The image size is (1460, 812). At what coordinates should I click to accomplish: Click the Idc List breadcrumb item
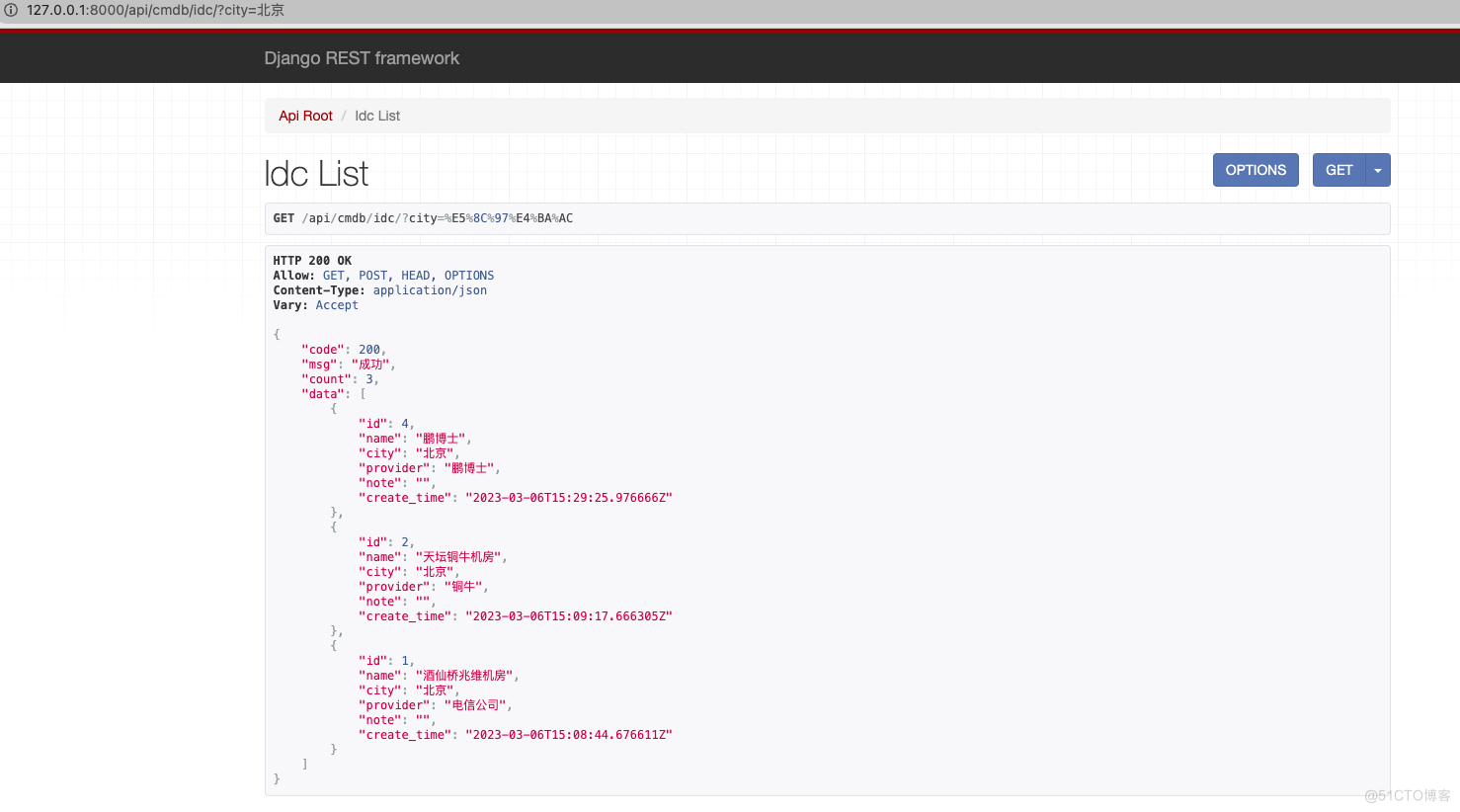(x=377, y=116)
